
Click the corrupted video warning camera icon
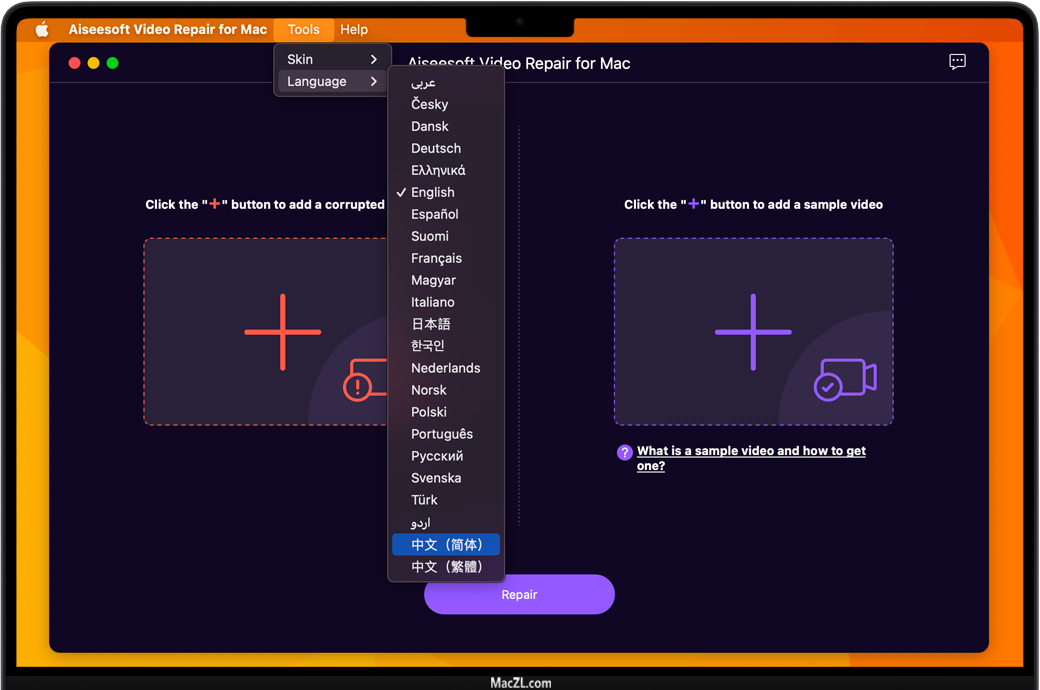365,380
